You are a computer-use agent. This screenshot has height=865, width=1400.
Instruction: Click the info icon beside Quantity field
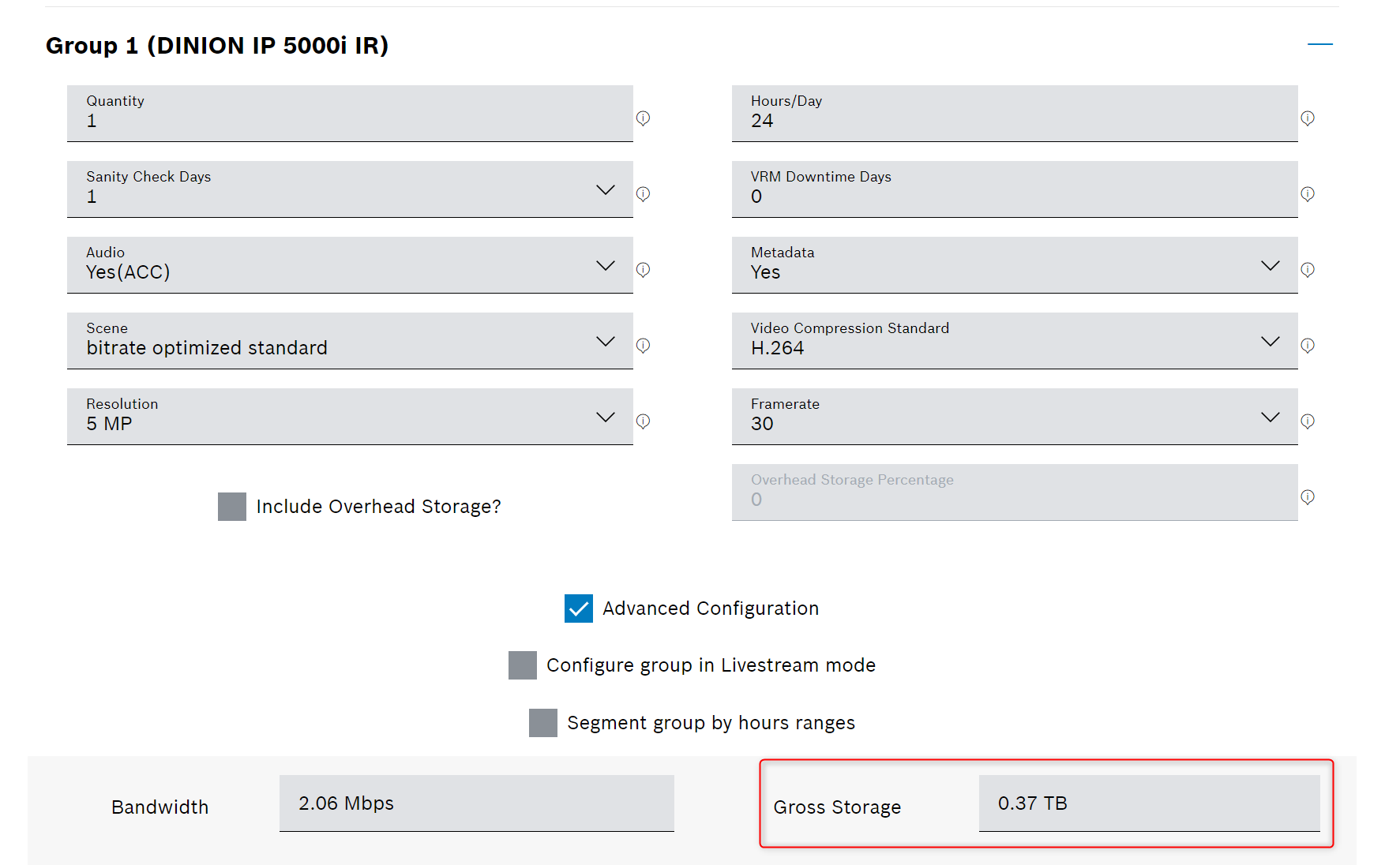click(644, 118)
